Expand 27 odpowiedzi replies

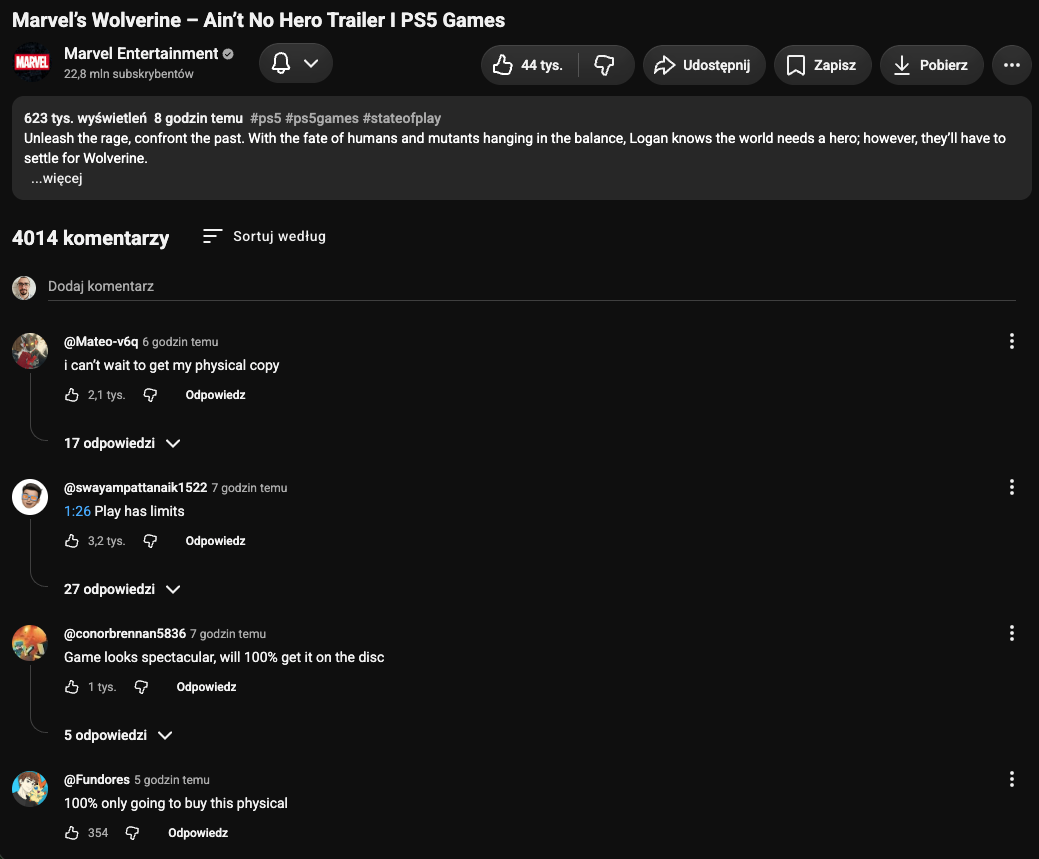(x=122, y=589)
